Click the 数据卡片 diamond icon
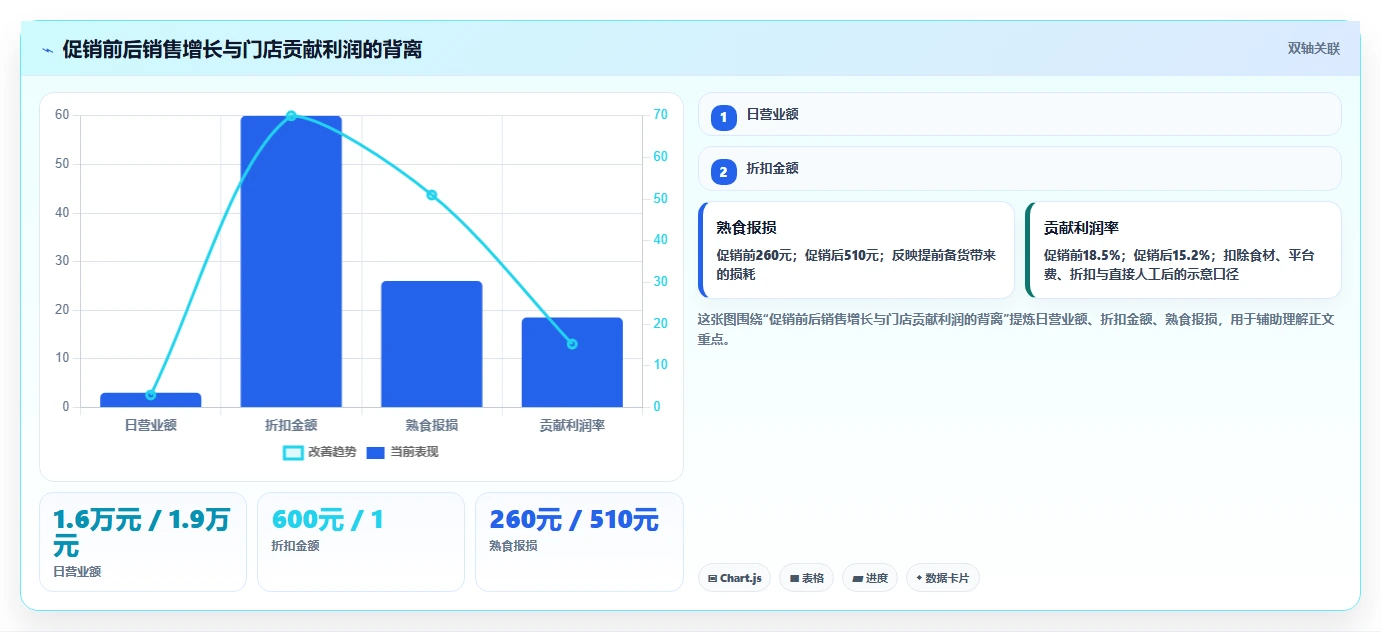This screenshot has width=1381, height=632. pos(919,577)
